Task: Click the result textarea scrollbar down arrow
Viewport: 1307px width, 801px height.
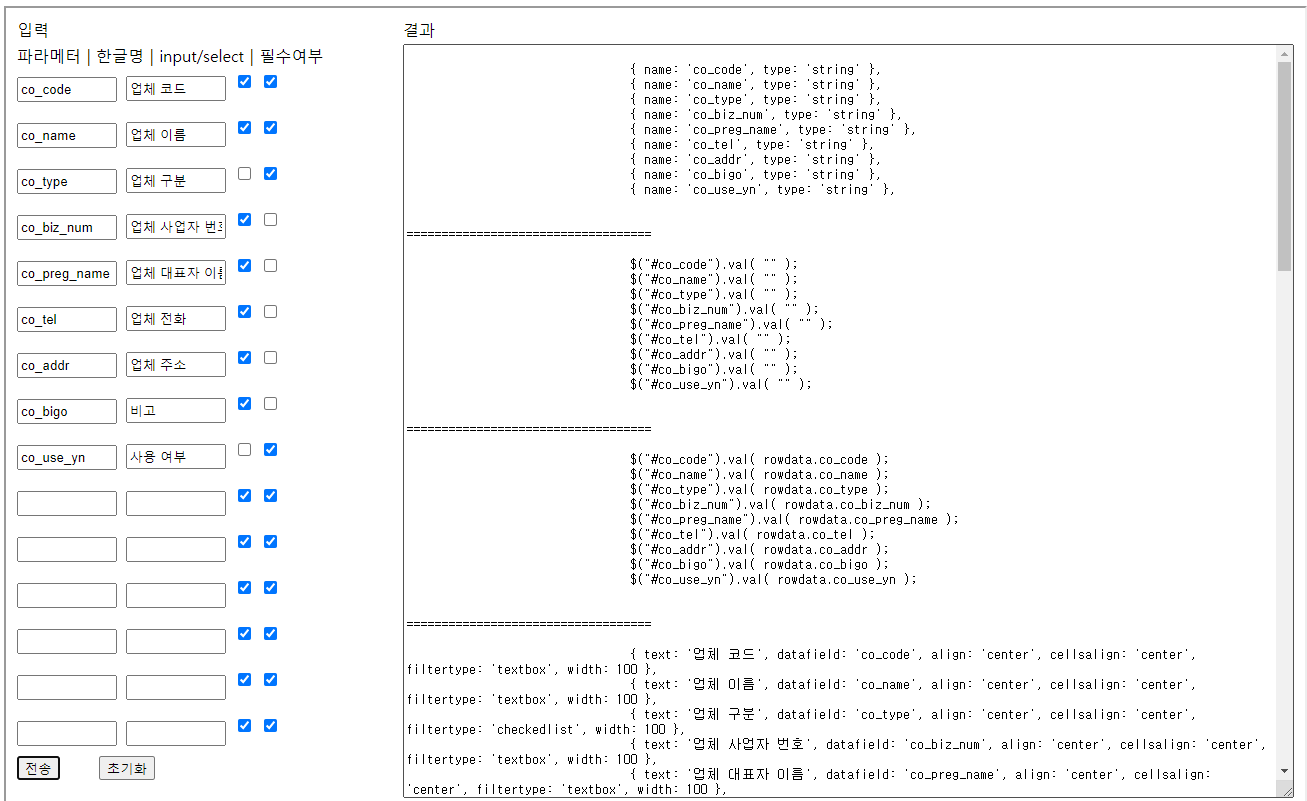Action: (1285, 770)
